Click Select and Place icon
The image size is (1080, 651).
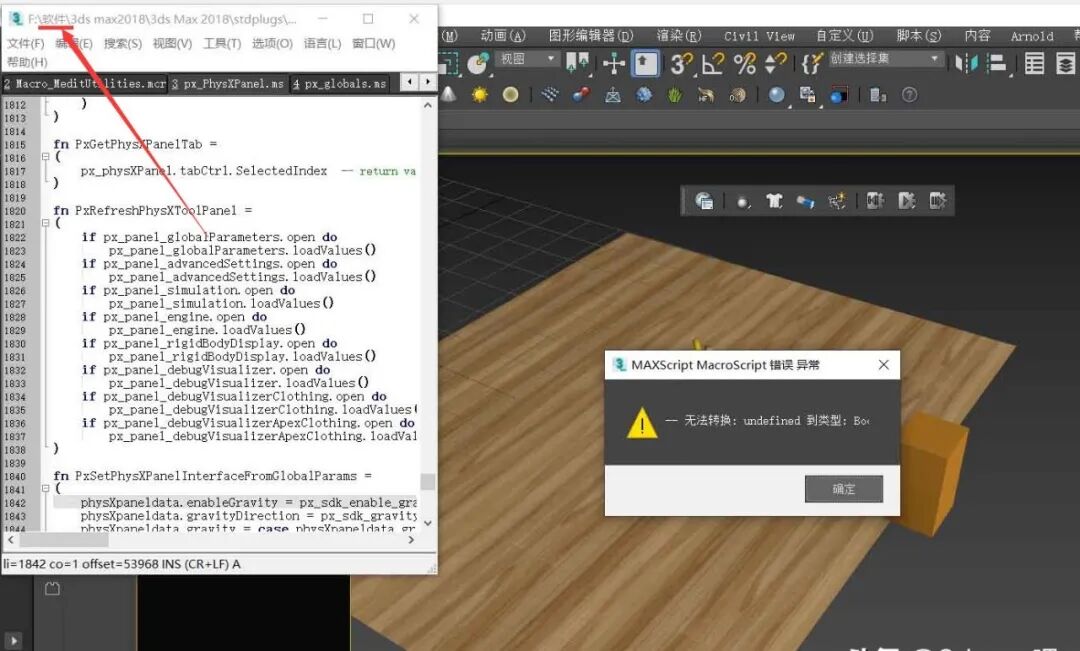coord(478,64)
